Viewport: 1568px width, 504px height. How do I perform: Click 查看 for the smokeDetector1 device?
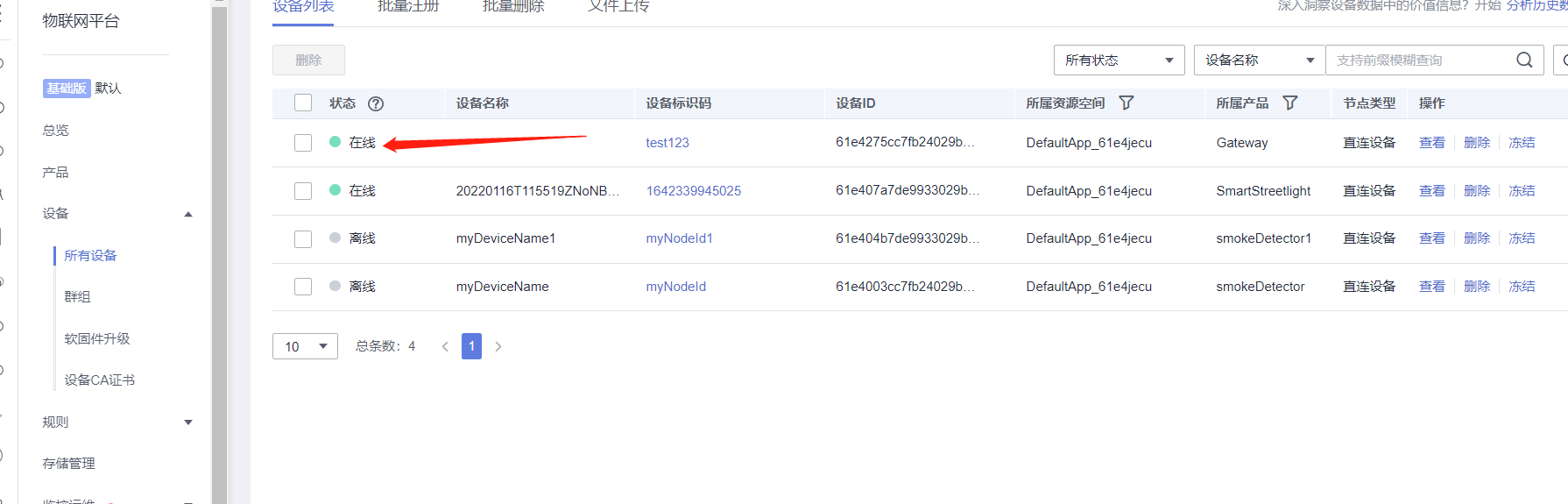point(1432,238)
